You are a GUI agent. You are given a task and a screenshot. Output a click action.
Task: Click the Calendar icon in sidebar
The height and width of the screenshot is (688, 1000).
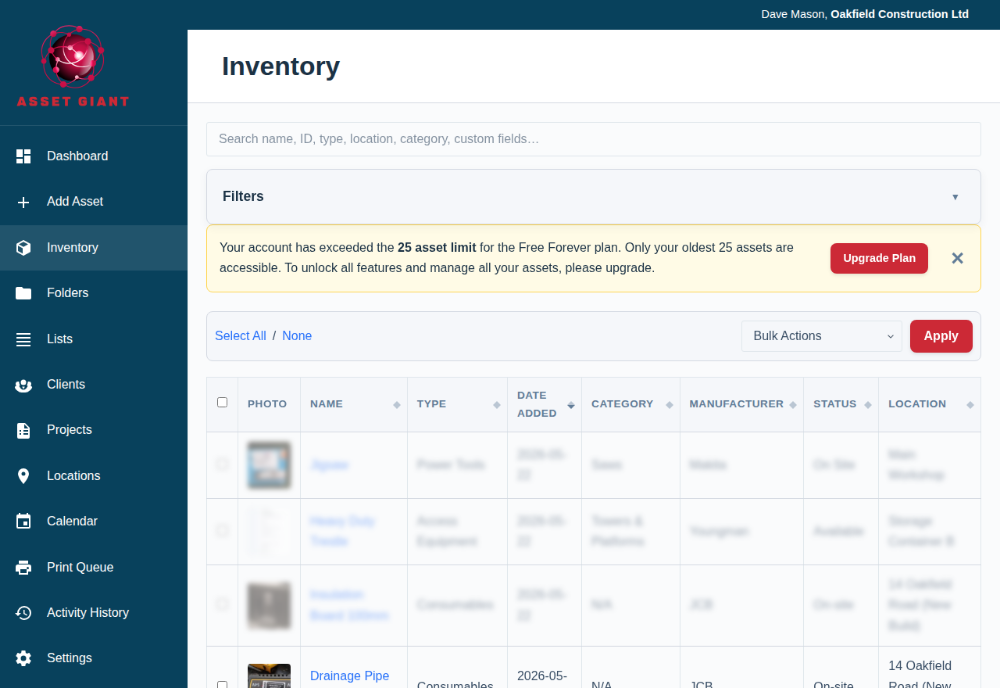pyautogui.click(x=24, y=521)
